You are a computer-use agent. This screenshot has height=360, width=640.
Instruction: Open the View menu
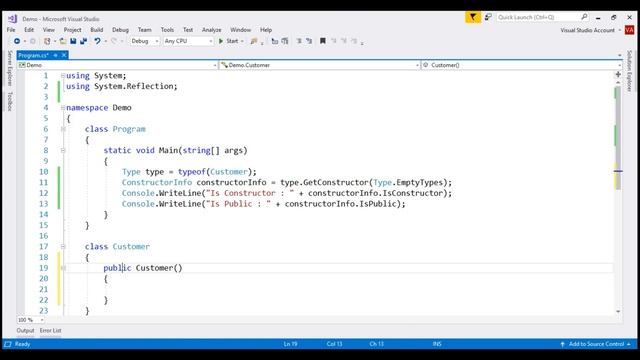pos(49,30)
